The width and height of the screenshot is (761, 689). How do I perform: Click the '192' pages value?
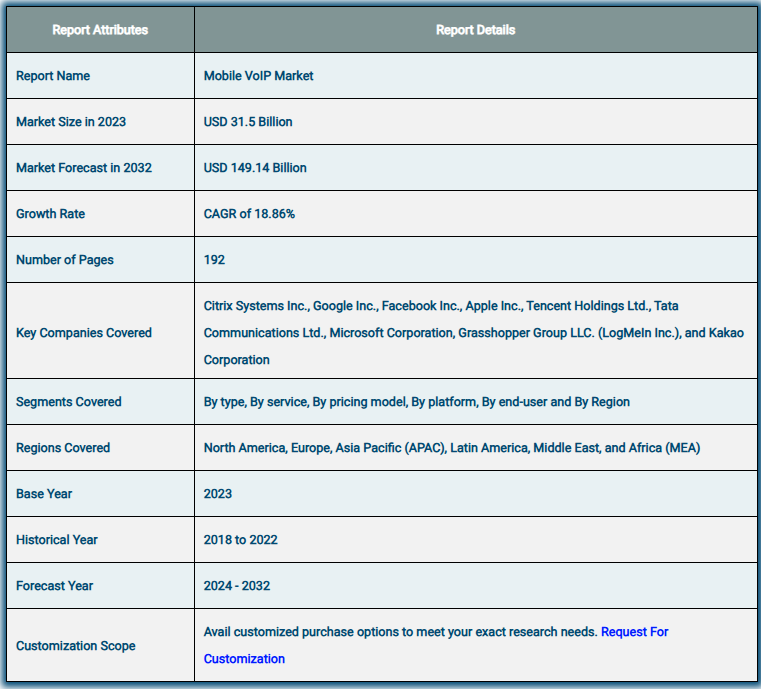214,260
